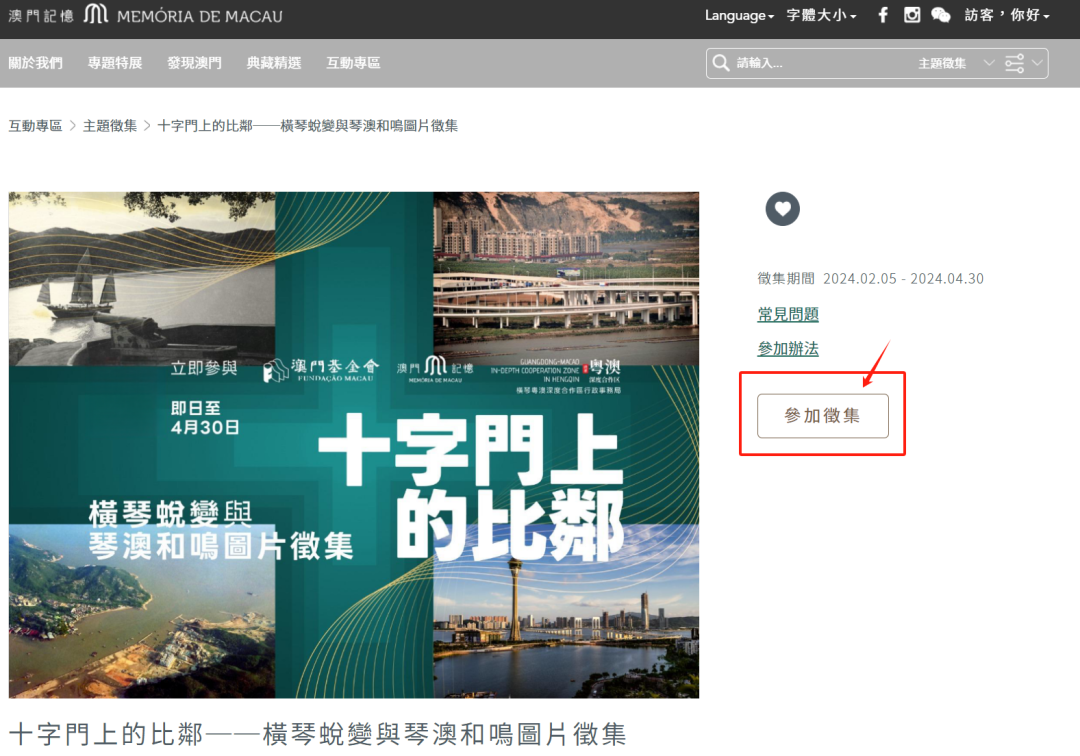Click the search magnifier icon
Screen dimensions: 1080x756
(720, 63)
